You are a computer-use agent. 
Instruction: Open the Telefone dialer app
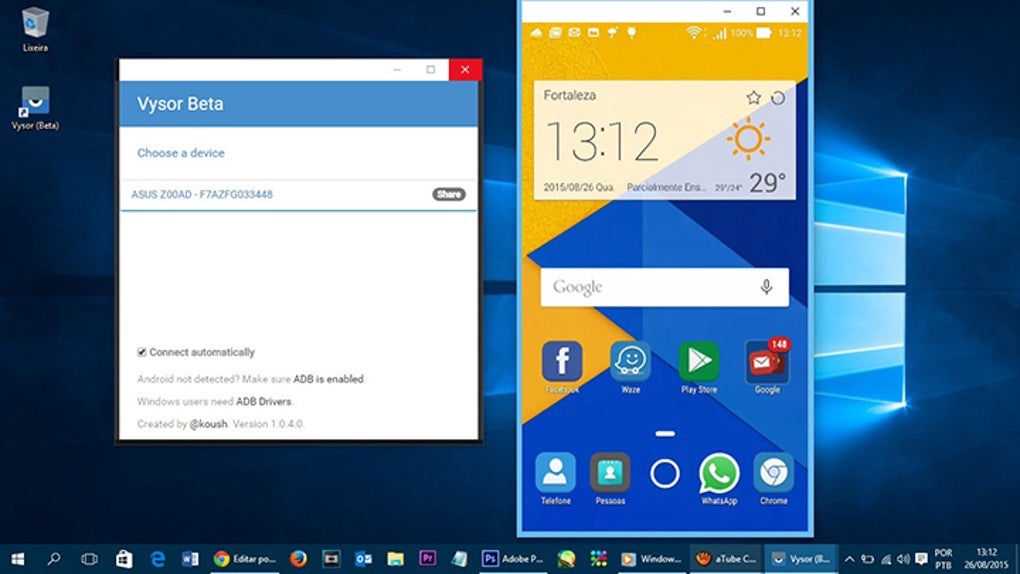pyautogui.click(x=555, y=474)
